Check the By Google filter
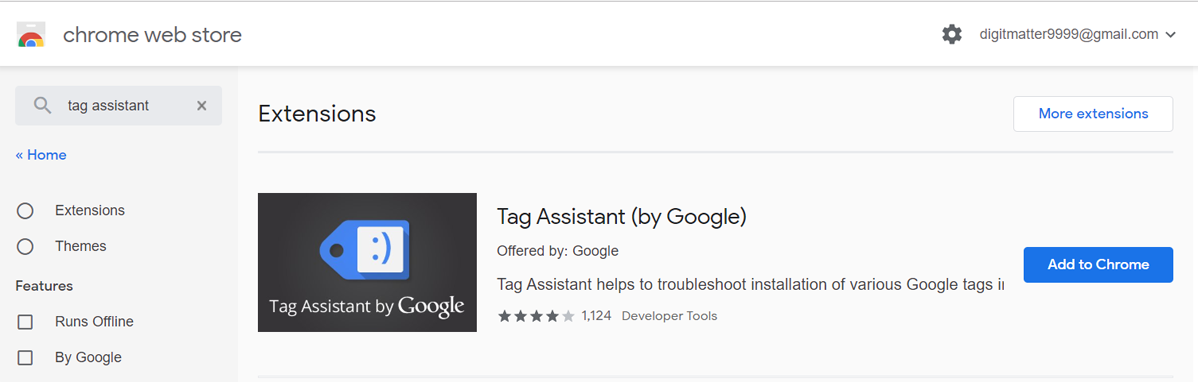1200x382 pixels. point(25,357)
